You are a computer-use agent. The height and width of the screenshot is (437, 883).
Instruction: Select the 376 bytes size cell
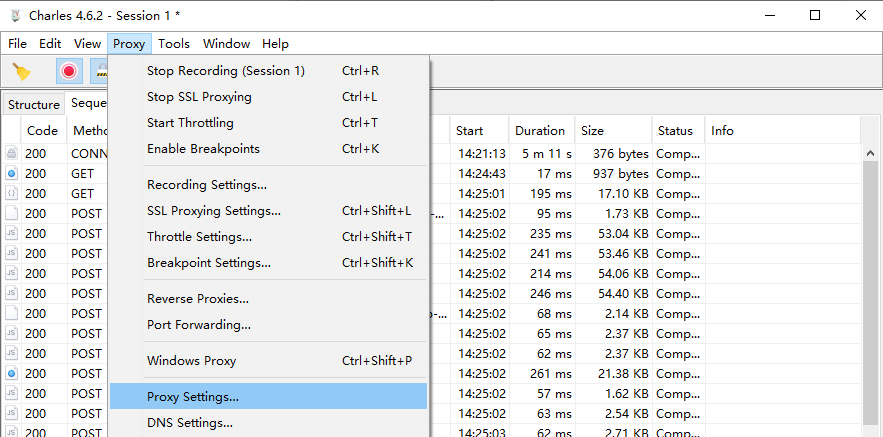[613, 153]
